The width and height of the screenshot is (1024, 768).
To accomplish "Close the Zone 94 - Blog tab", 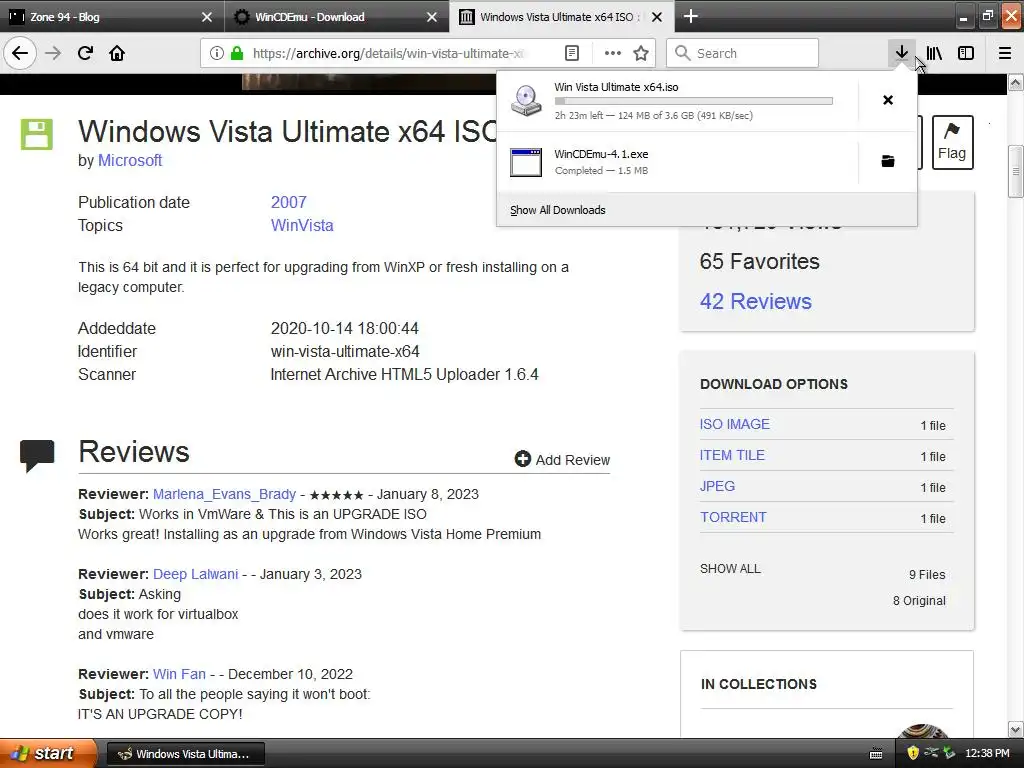I will pos(207,17).
